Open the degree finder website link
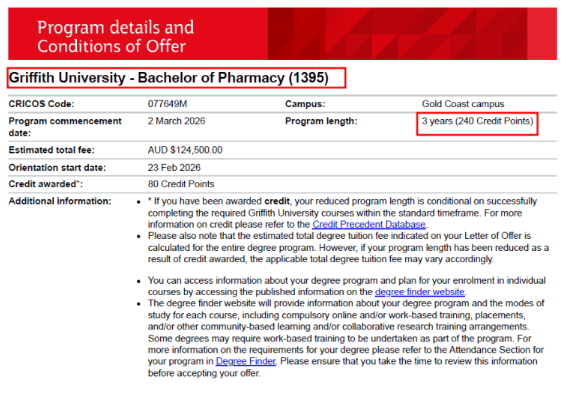Viewport: 563px width, 396px height. coord(420,292)
